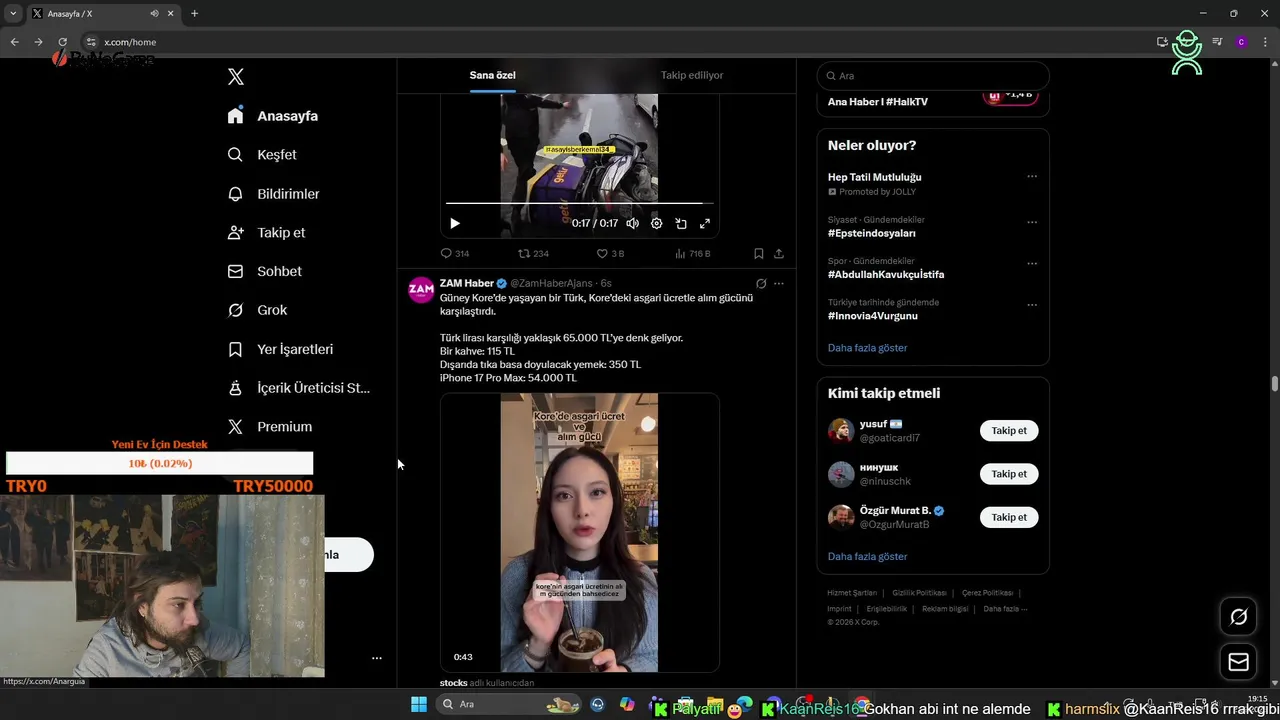
Task: Open the floating messages envelope button
Action: (1238, 662)
